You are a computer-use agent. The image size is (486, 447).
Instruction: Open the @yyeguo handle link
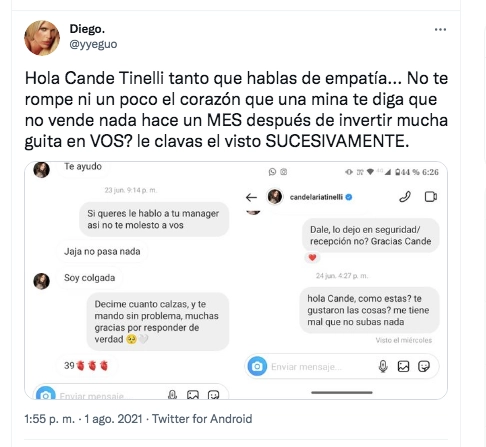tap(93, 44)
